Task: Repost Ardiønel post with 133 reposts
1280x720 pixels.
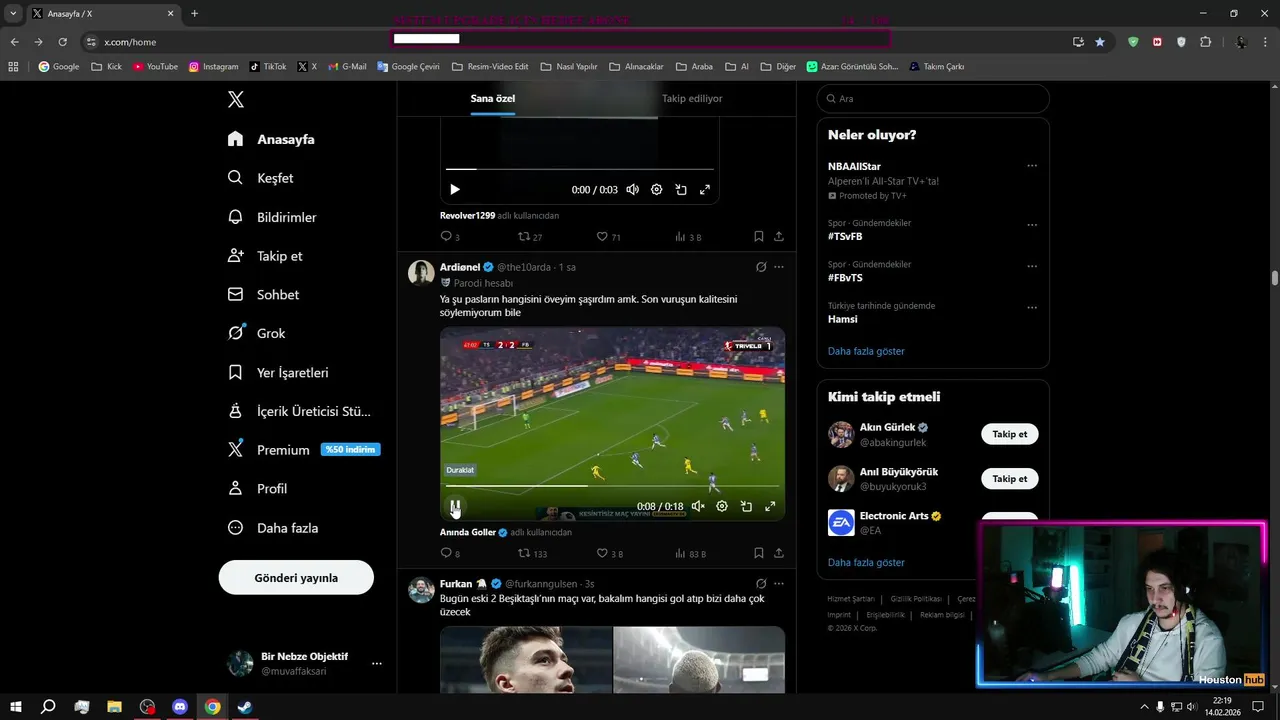Action: [532, 553]
